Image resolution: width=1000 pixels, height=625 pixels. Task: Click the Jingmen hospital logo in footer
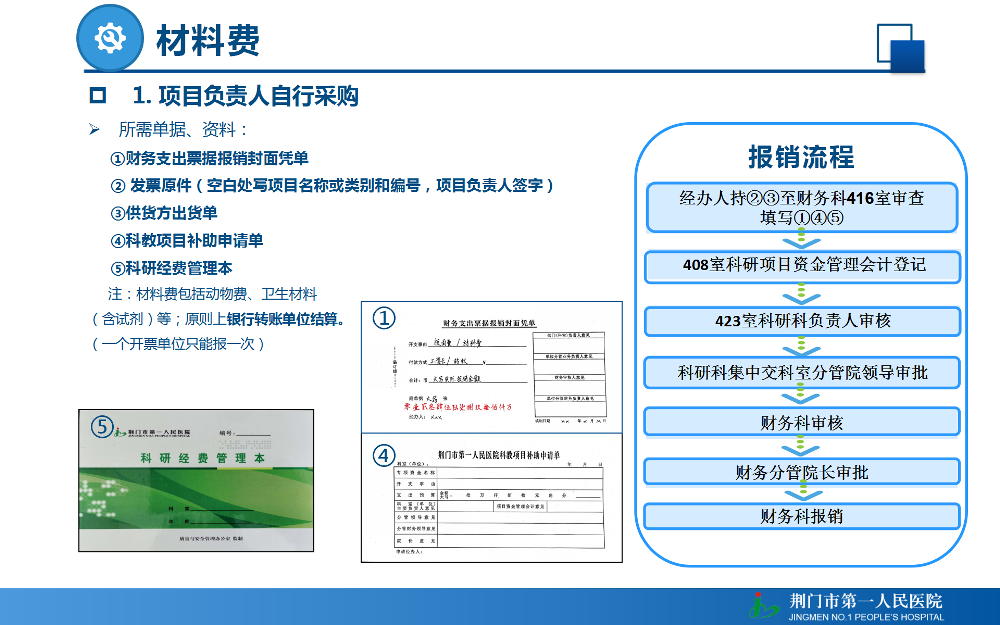coord(763,605)
